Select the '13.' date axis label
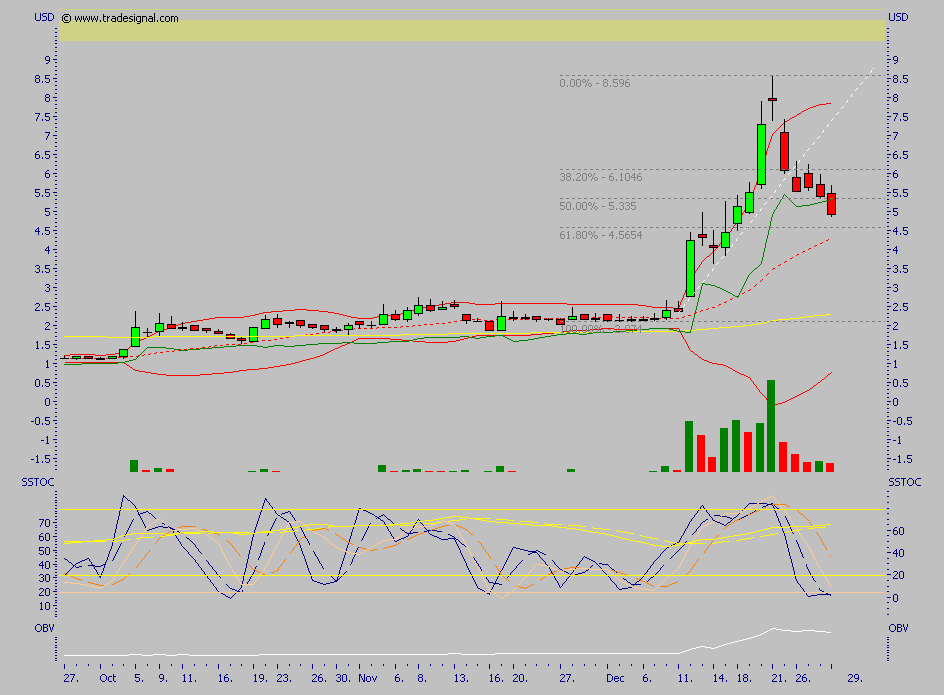This screenshot has height=695, width=944. pos(461,678)
